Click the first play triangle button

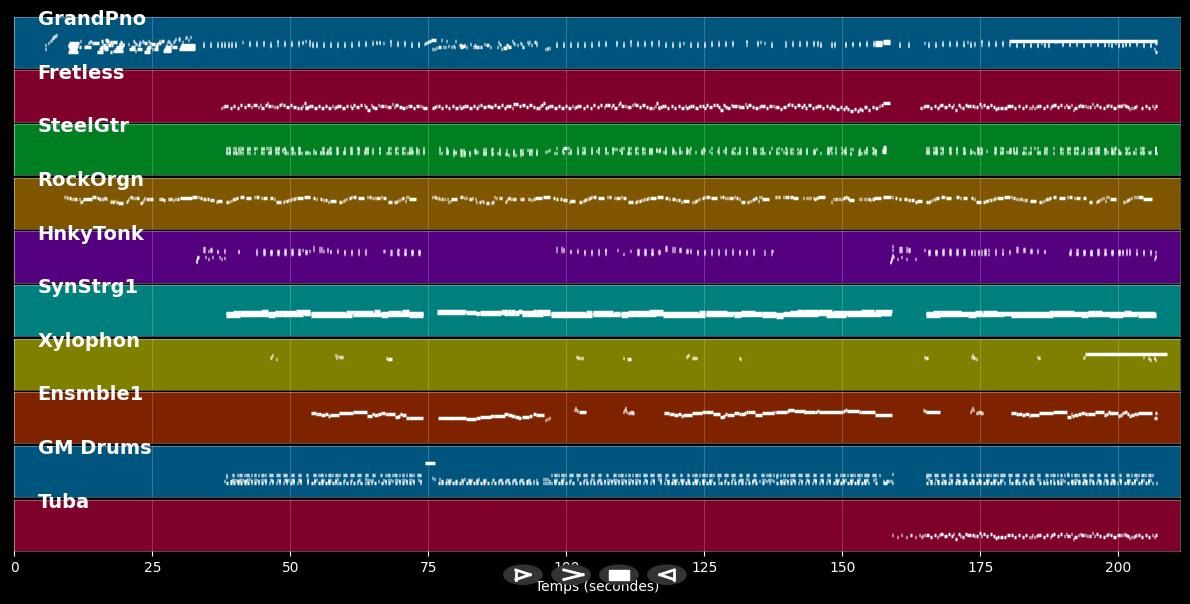pyautogui.click(x=522, y=575)
